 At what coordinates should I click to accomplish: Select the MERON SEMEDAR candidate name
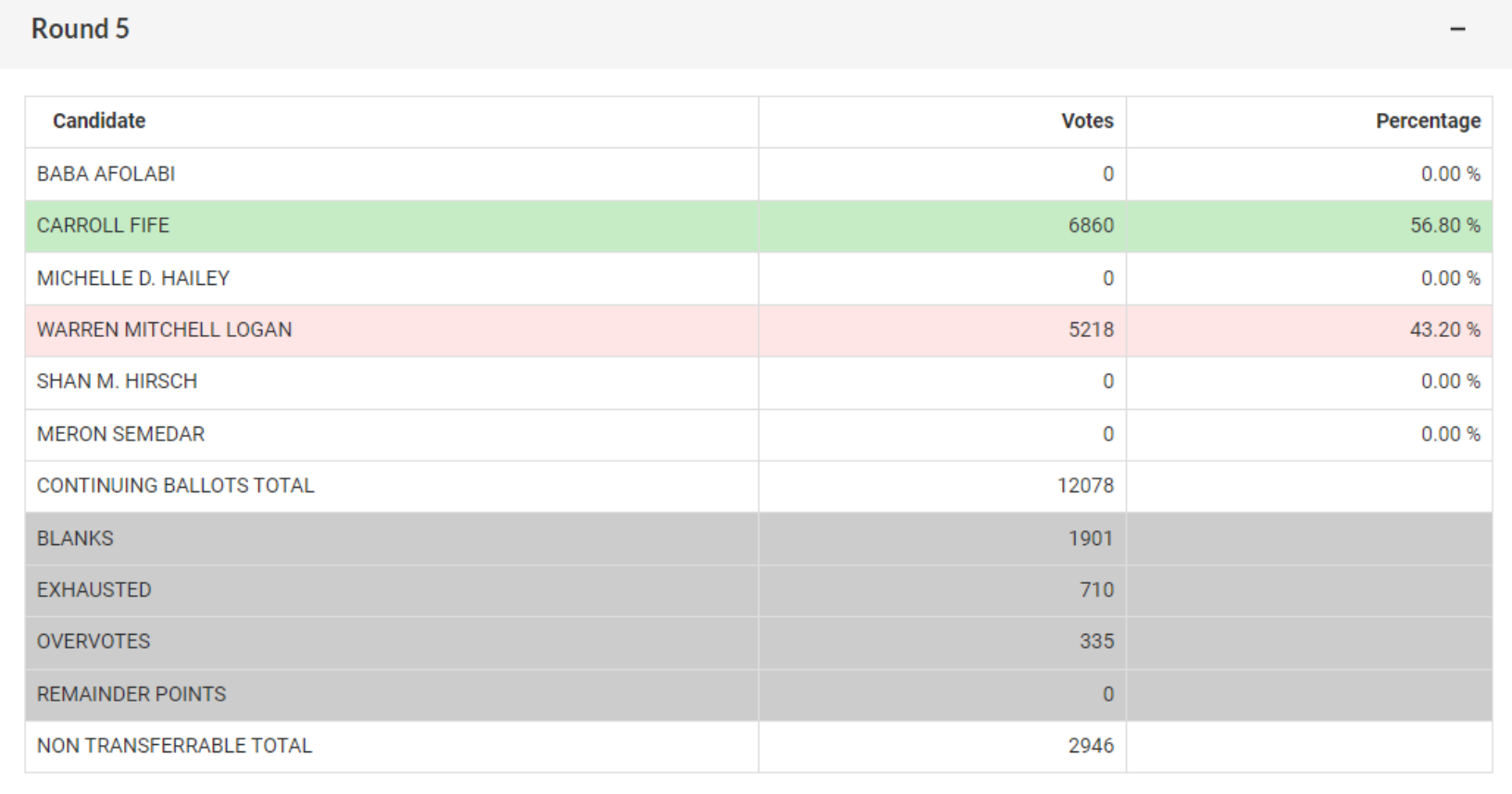[120, 434]
